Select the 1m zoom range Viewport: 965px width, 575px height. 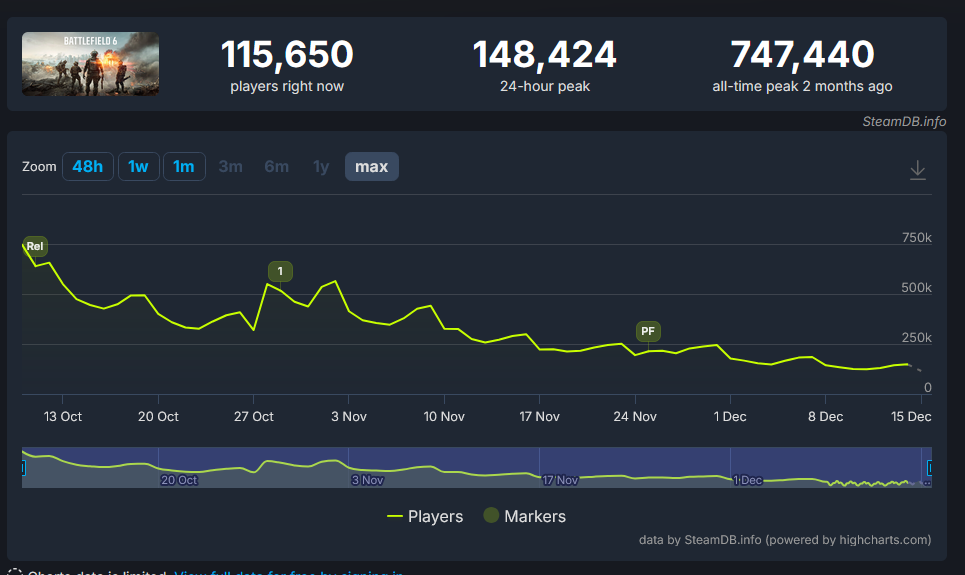point(184,166)
